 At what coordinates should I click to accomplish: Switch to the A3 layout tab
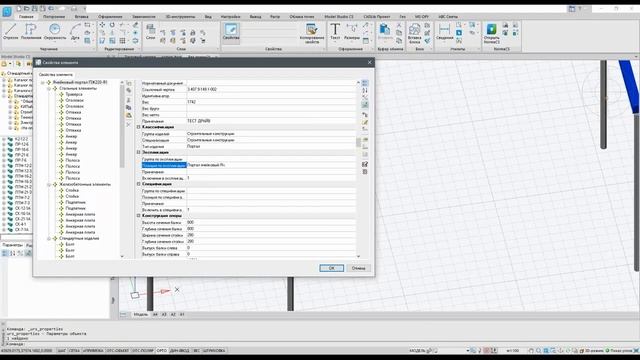pos(164,315)
